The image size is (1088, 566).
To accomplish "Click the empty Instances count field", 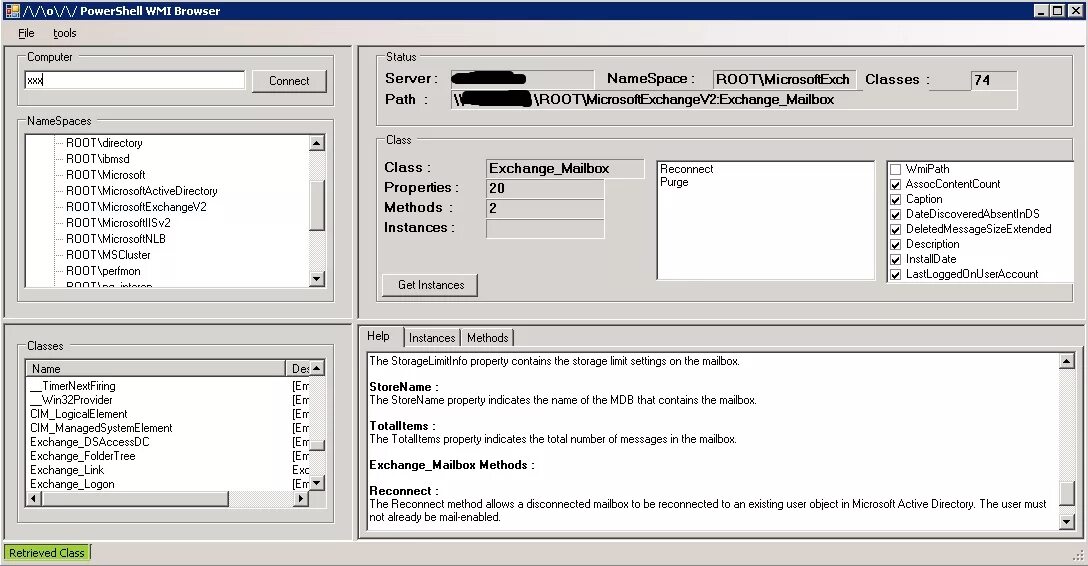I will pyautogui.click(x=545, y=228).
